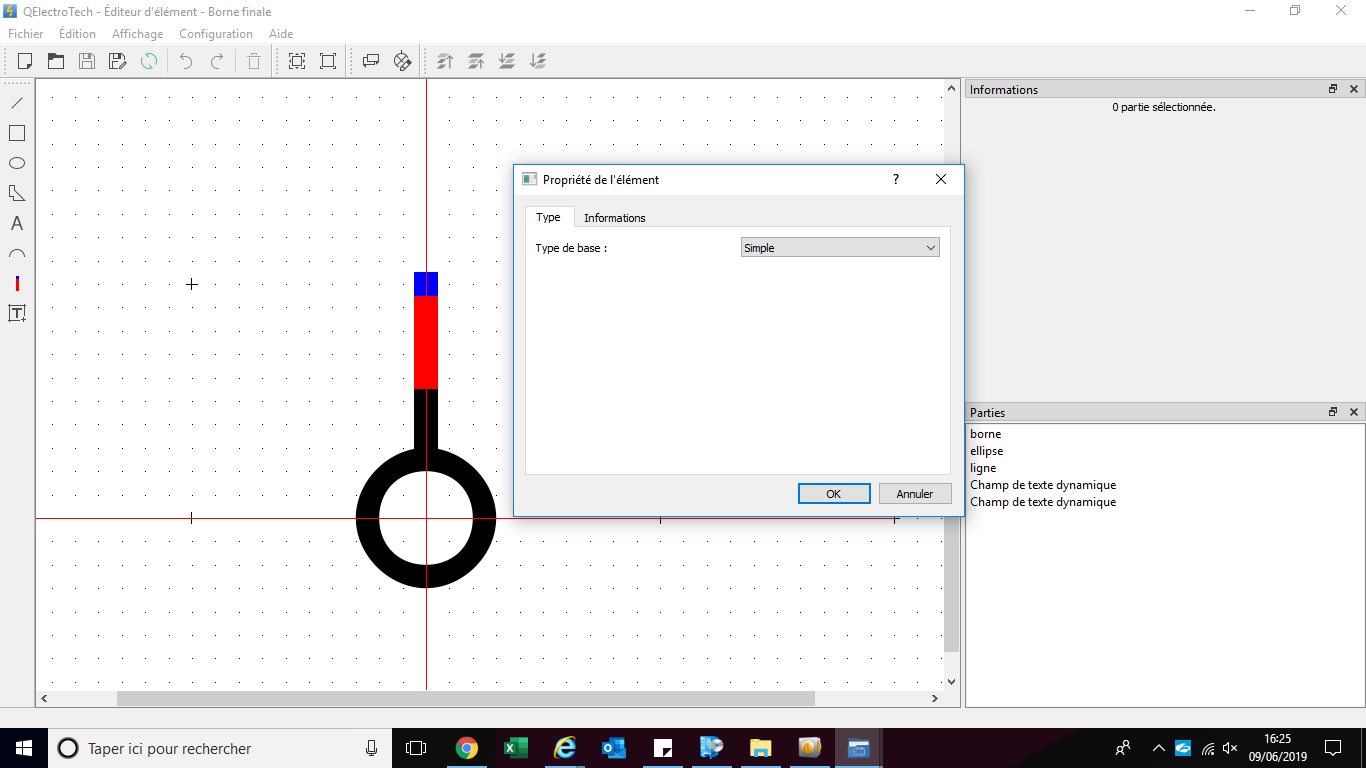
Task: Select the Arc drawing tool
Action: [x=17, y=254]
